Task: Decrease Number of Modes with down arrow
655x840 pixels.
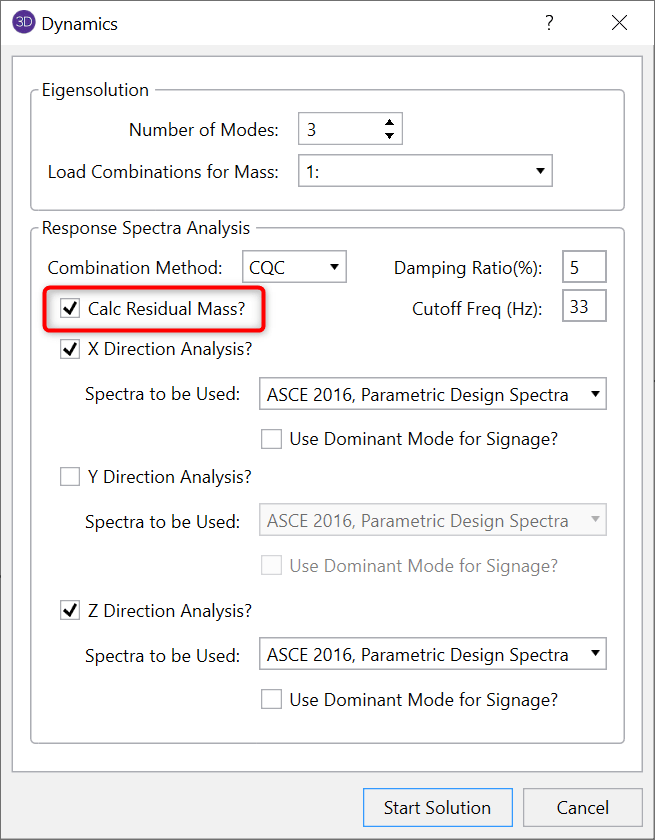Action: (389, 135)
